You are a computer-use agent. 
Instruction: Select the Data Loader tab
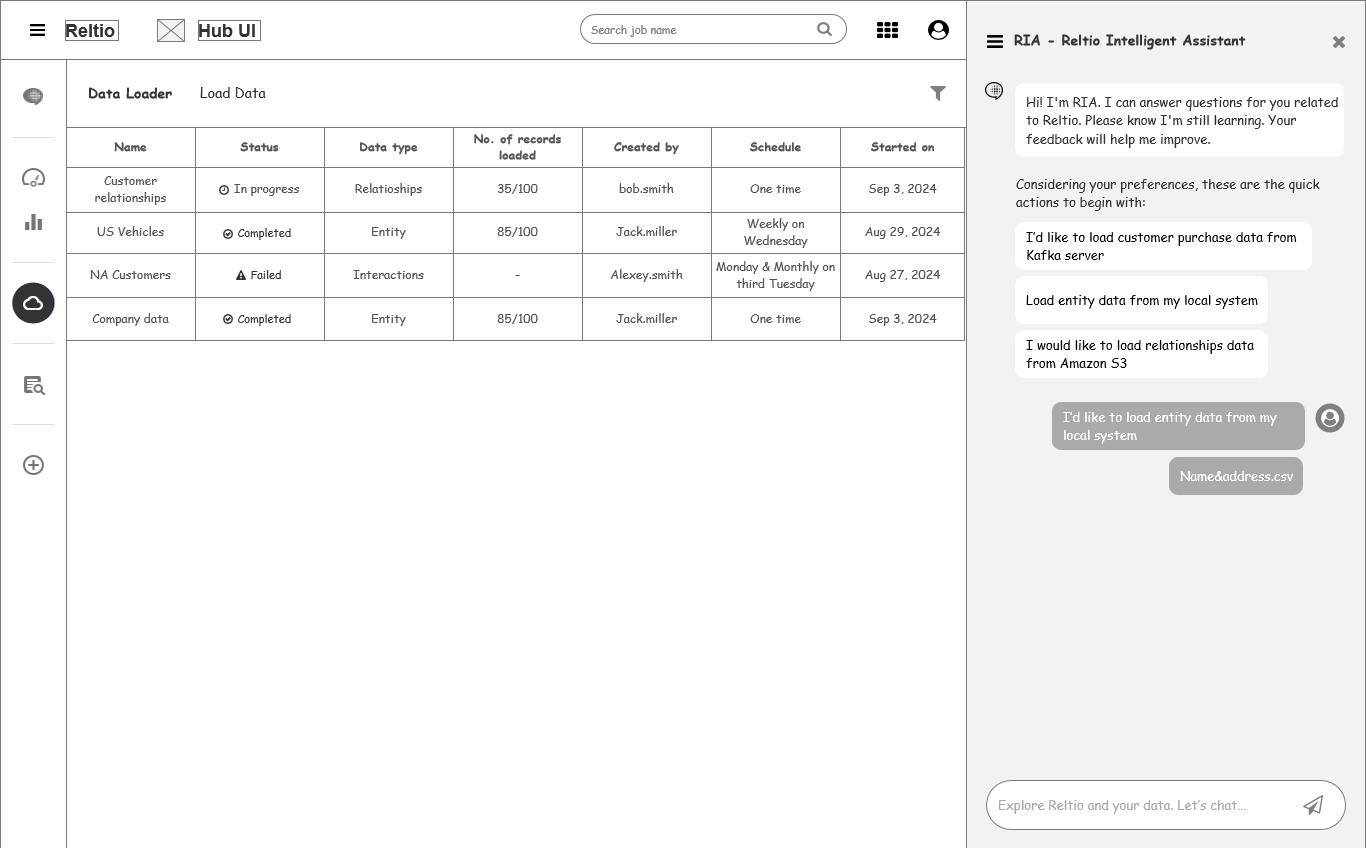(130, 93)
